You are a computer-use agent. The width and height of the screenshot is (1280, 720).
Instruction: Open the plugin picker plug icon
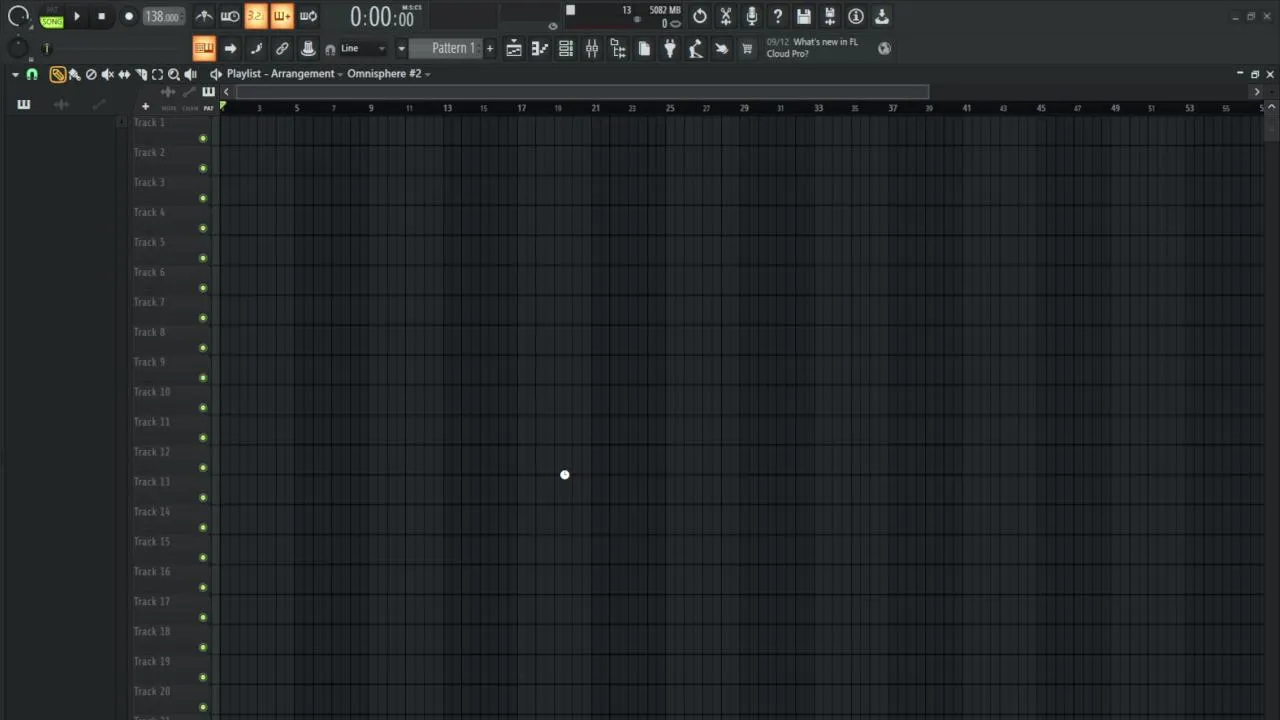click(670, 48)
